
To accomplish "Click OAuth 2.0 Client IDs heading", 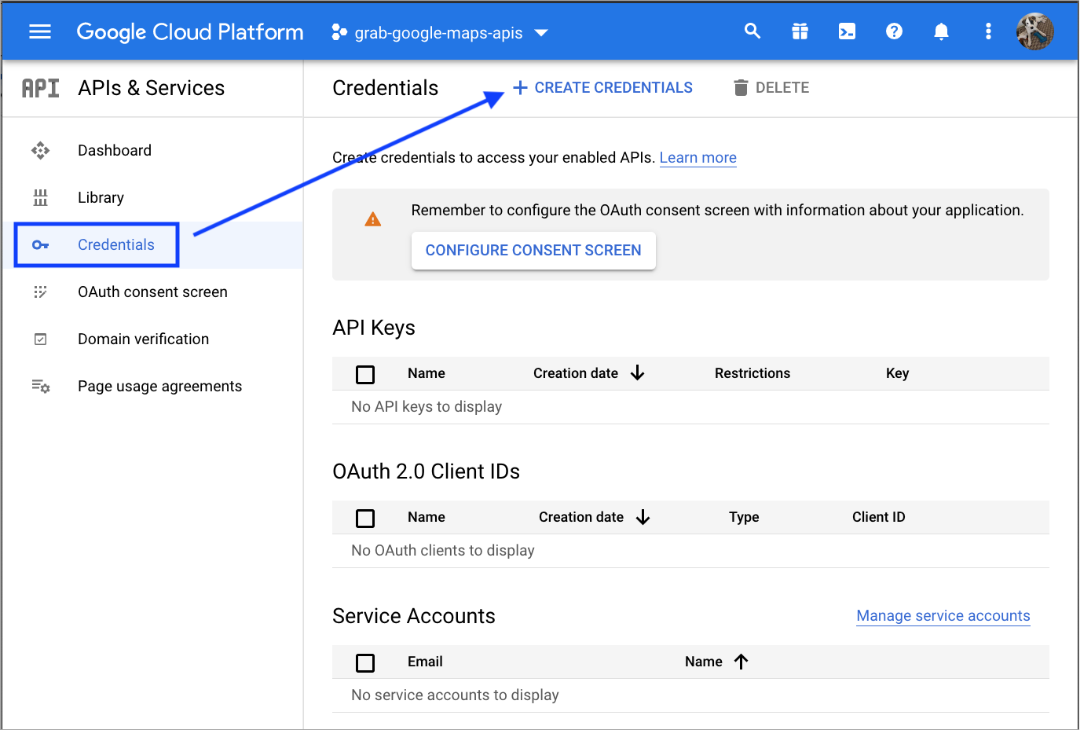I will pyautogui.click(x=426, y=472).
